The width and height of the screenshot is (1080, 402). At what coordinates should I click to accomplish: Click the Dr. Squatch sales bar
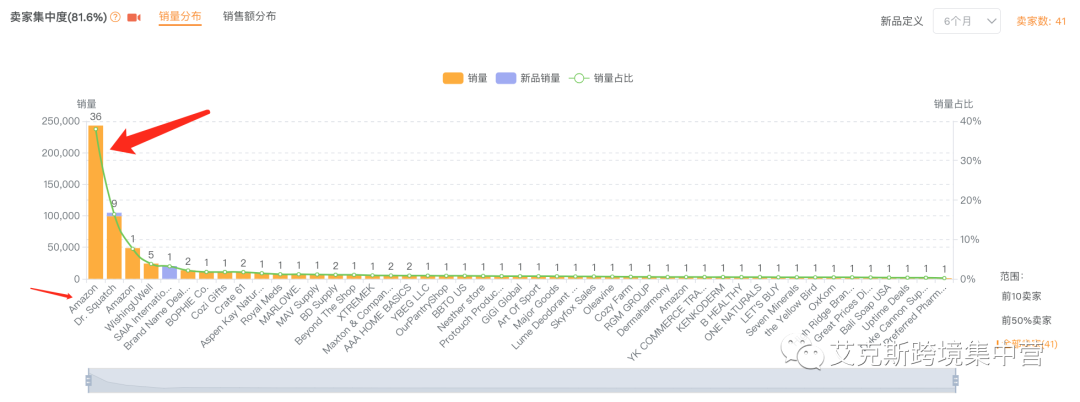(x=114, y=246)
